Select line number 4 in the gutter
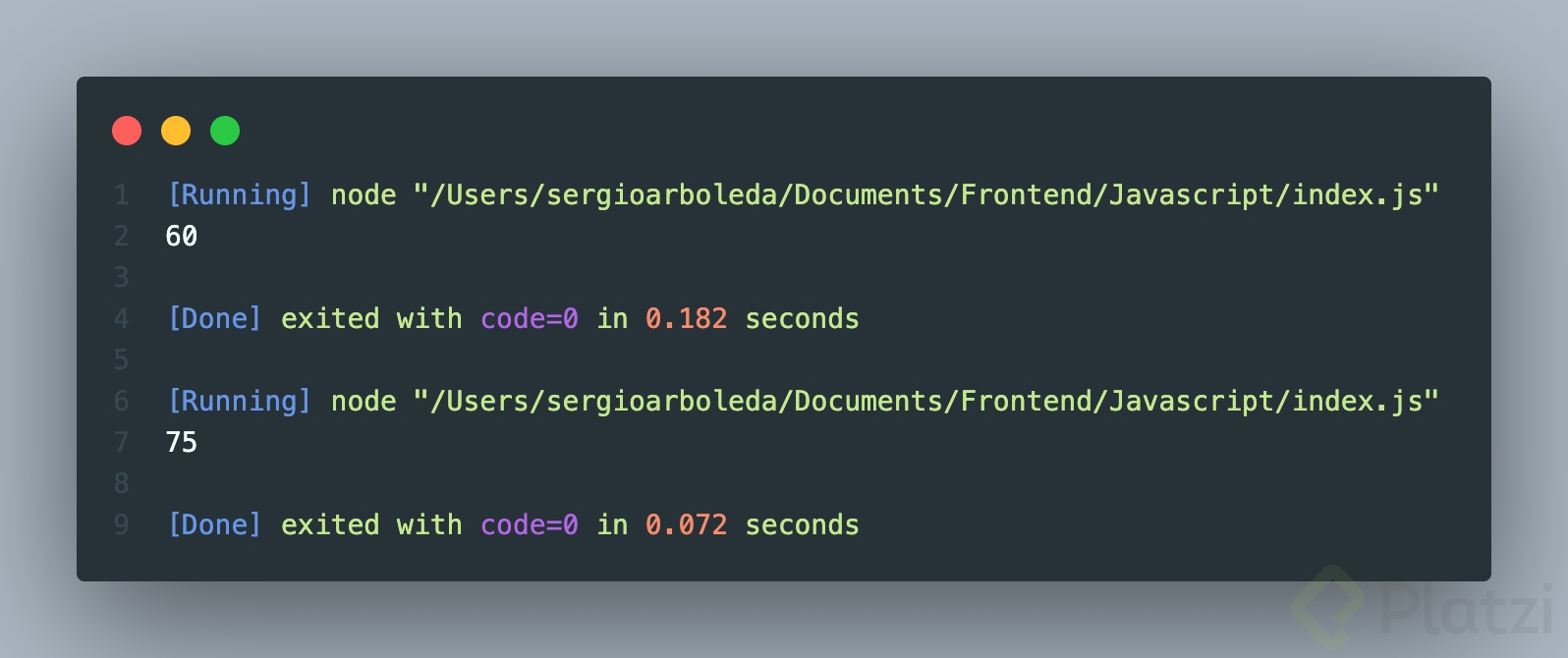The height and width of the screenshot is (658, 1568). click(x=122, y=318)
